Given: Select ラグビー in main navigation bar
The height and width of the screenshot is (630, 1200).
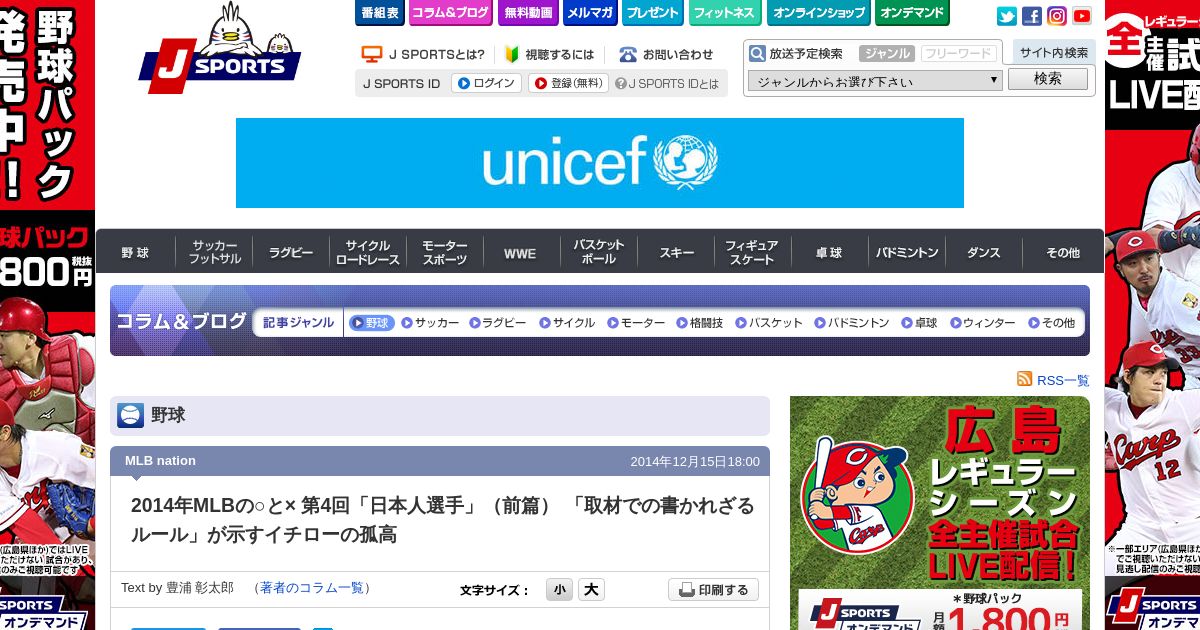Looking at the screenshot, I should pos(291,252).
